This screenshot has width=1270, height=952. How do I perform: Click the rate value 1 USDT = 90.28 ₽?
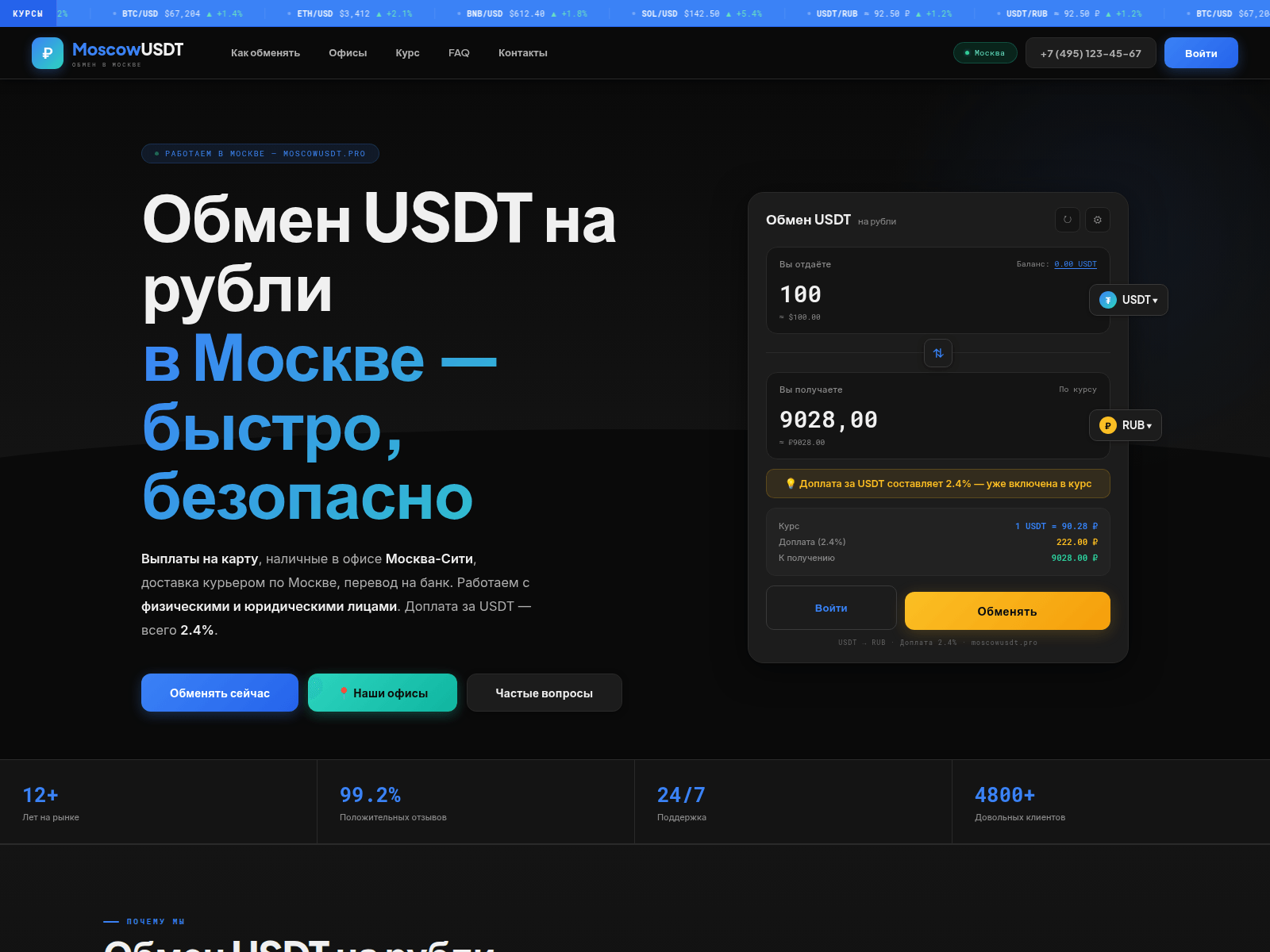click(x=1056, y=526)
